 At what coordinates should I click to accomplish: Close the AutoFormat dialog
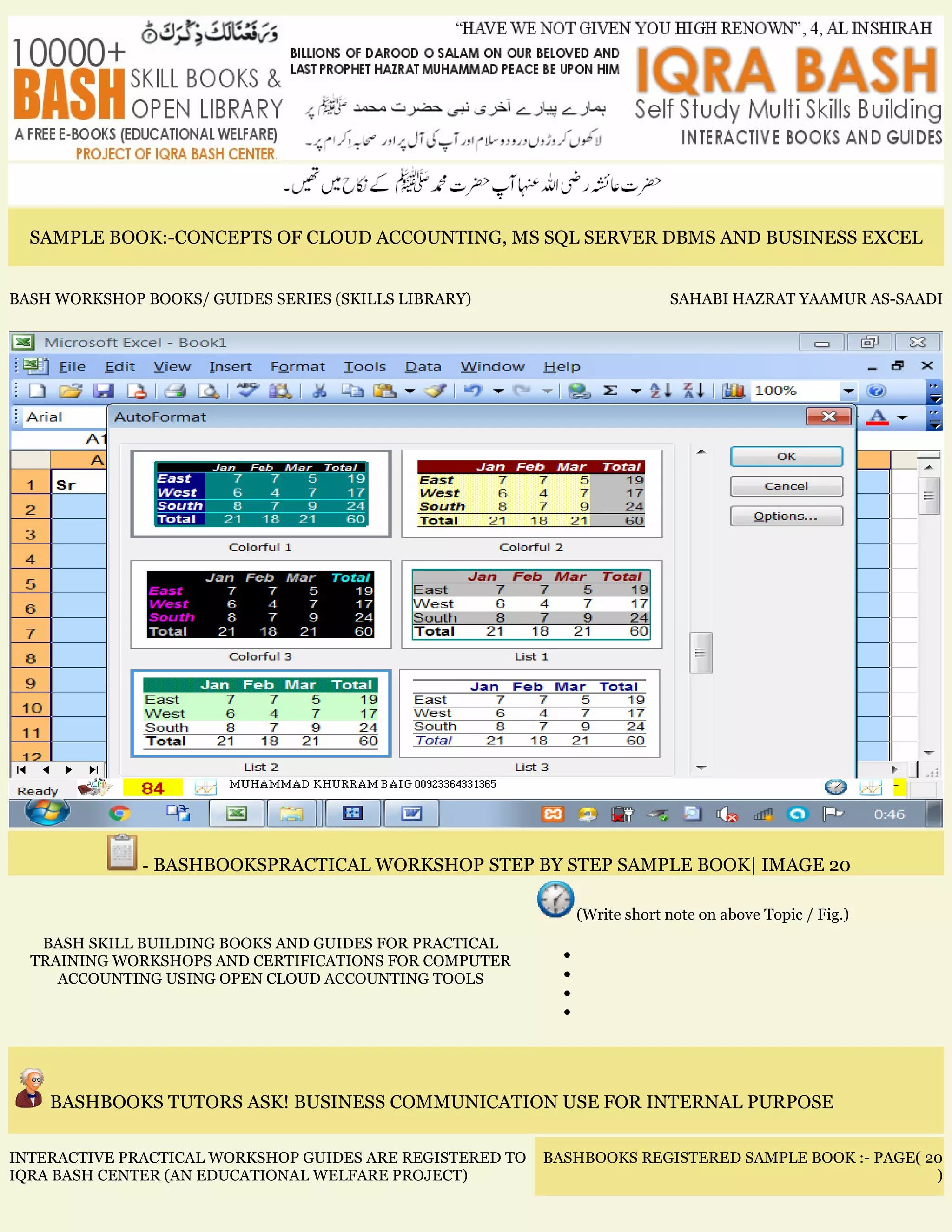[x=828, y=416]
